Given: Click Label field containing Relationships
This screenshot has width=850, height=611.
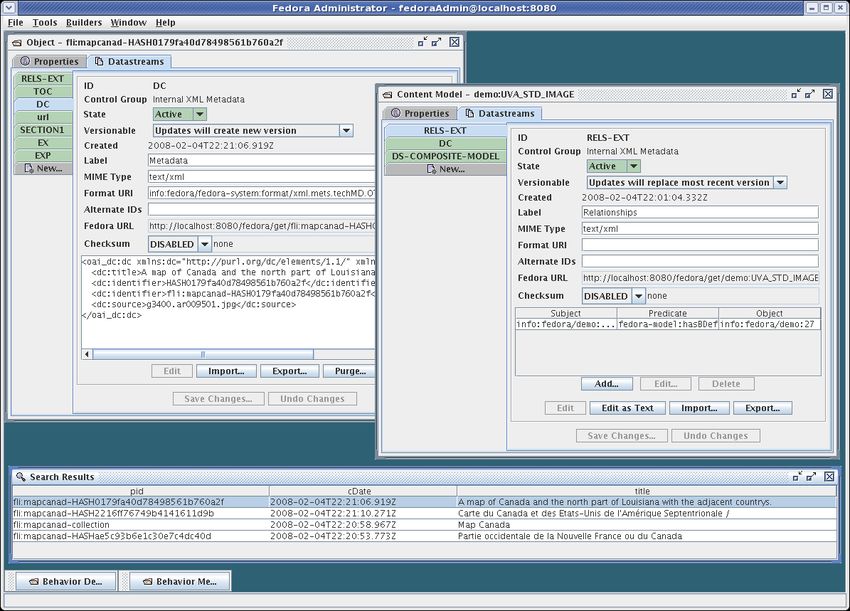Looking at the screenshot, I should pos(700,213).
